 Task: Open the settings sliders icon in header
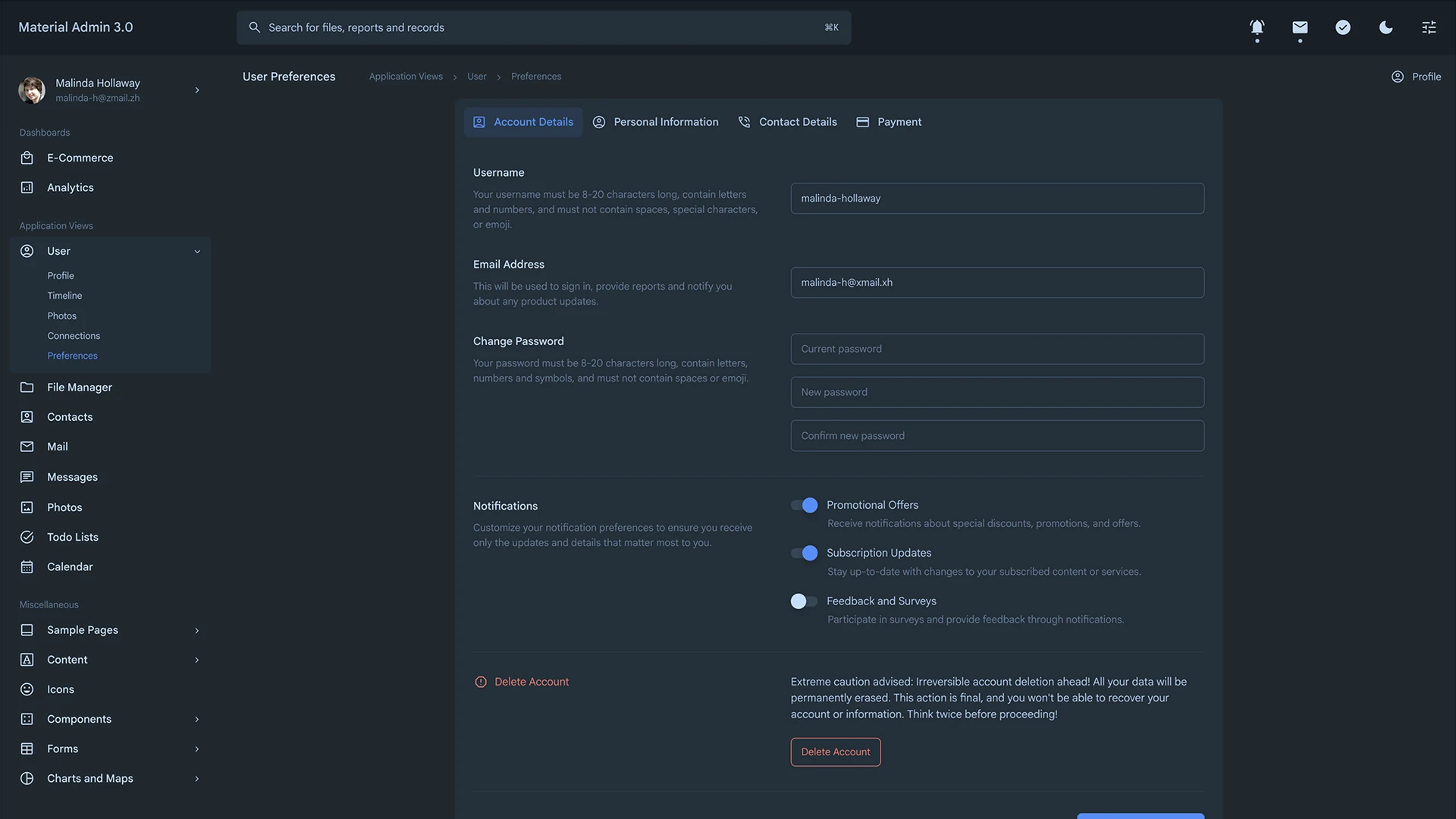pos(1429,27)
